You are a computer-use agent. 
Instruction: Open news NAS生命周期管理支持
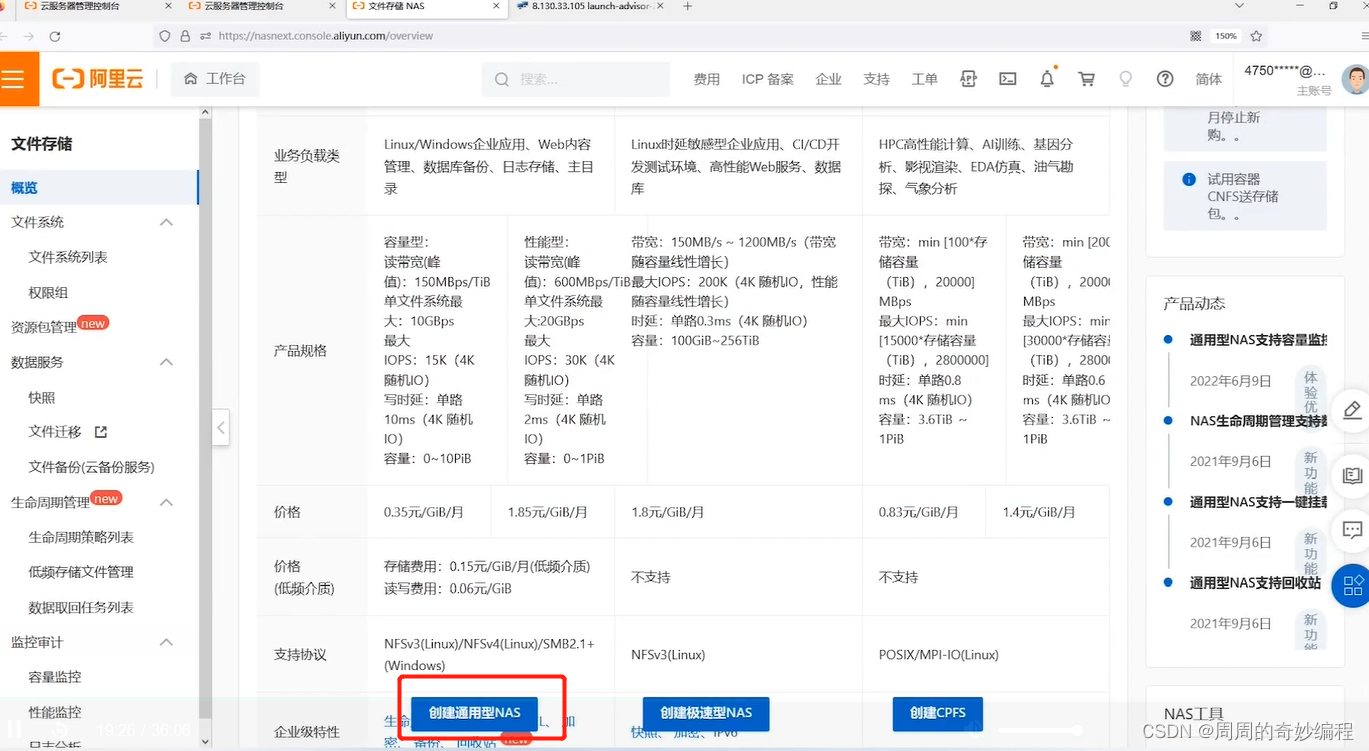(x=1258, y=421)
